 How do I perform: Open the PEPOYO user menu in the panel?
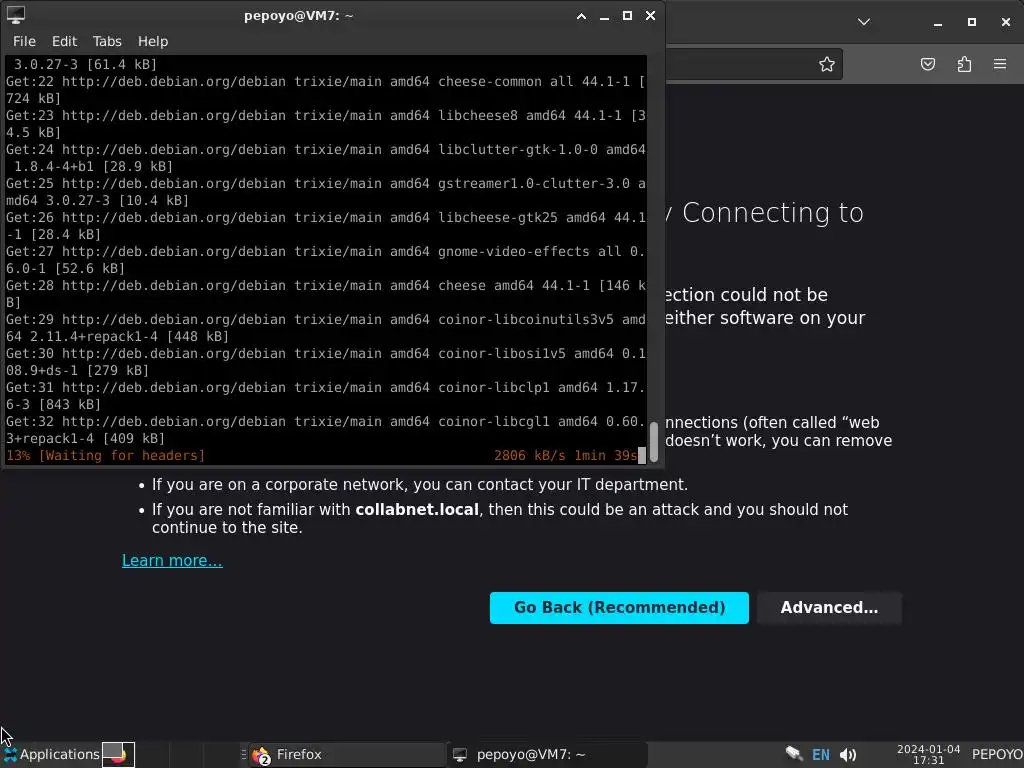click(997, 754)
